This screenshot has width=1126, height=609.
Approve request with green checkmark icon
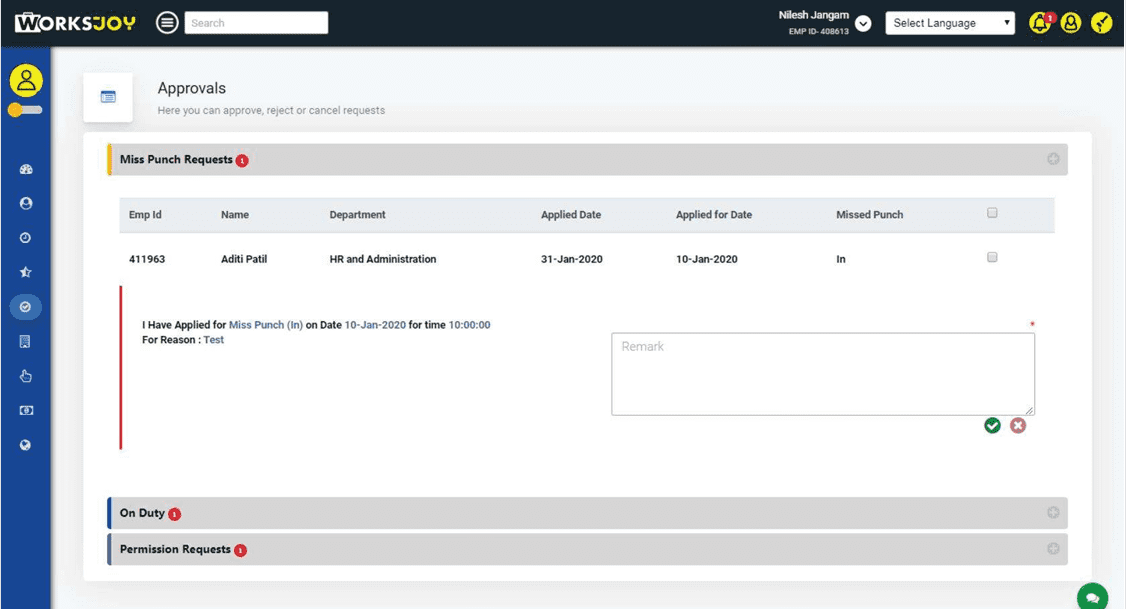[992, 426]
